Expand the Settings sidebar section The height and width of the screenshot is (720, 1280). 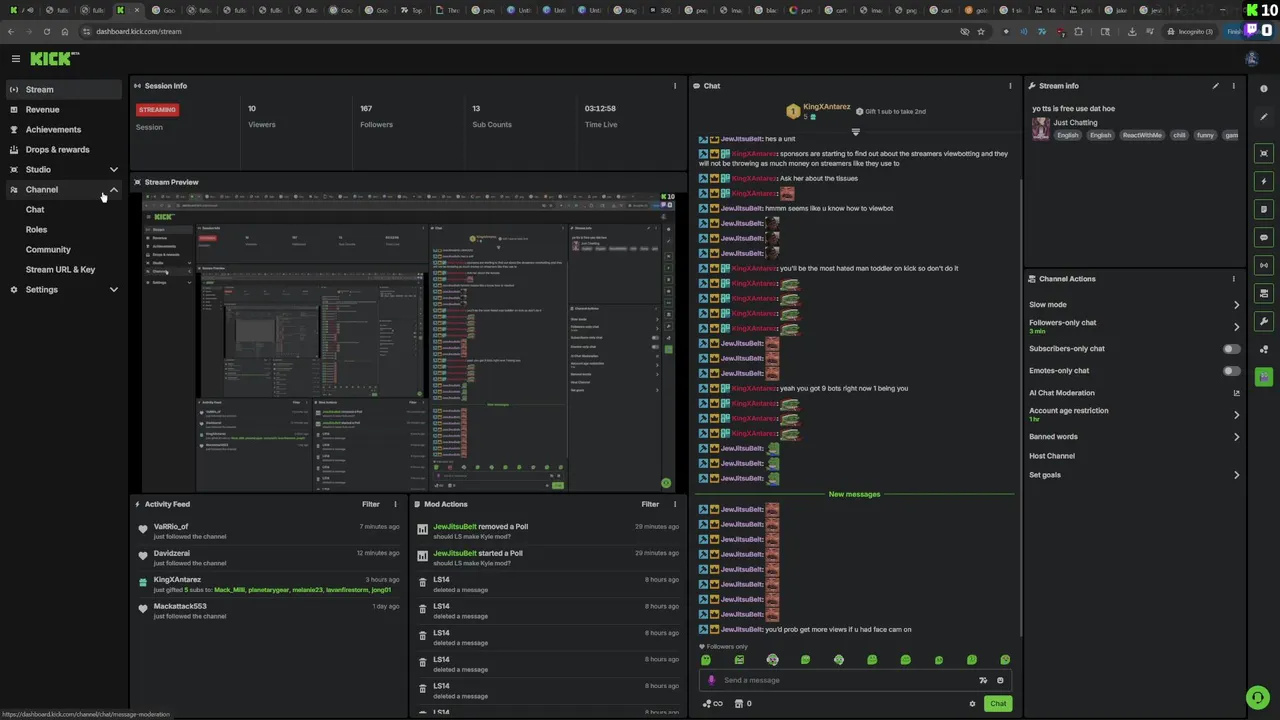pos(64,289)
